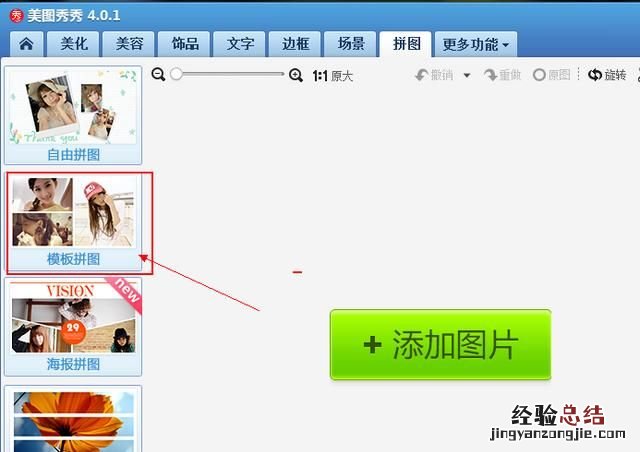Switch to the 美容 tab
Image resolution: width=640 pixels, height=452 pixels.
129,44
